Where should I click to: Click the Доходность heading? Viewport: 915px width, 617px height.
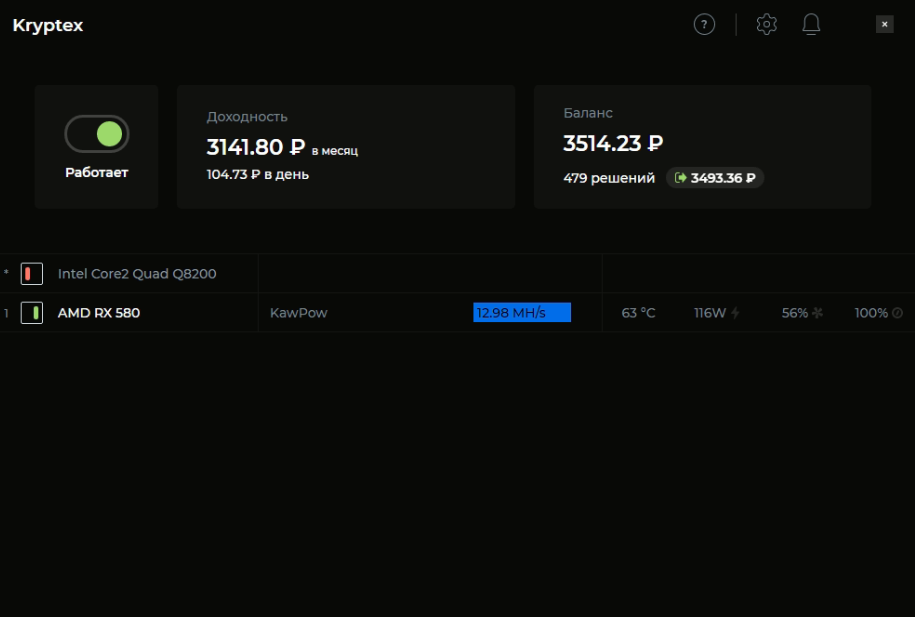(x=247, y=117)
